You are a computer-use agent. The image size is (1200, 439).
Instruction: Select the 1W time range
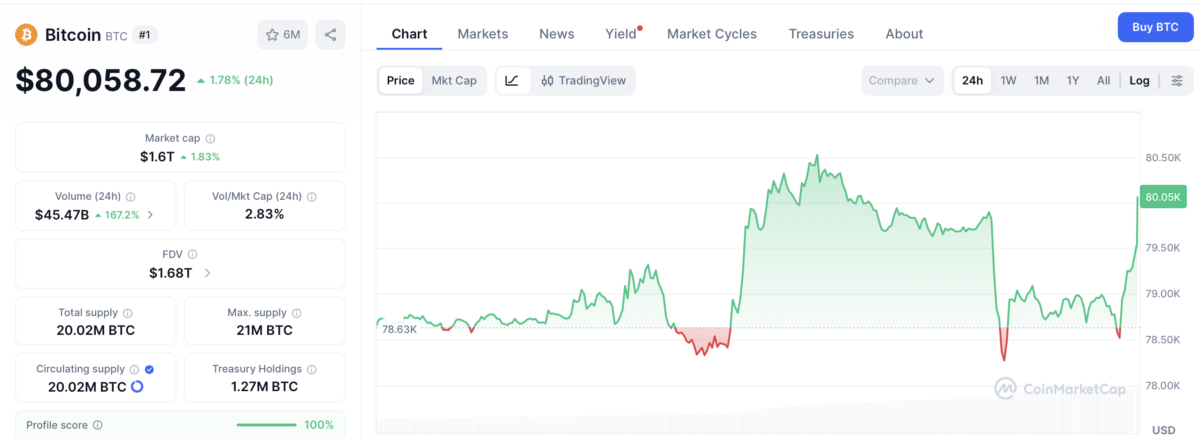coord(1008,81)
